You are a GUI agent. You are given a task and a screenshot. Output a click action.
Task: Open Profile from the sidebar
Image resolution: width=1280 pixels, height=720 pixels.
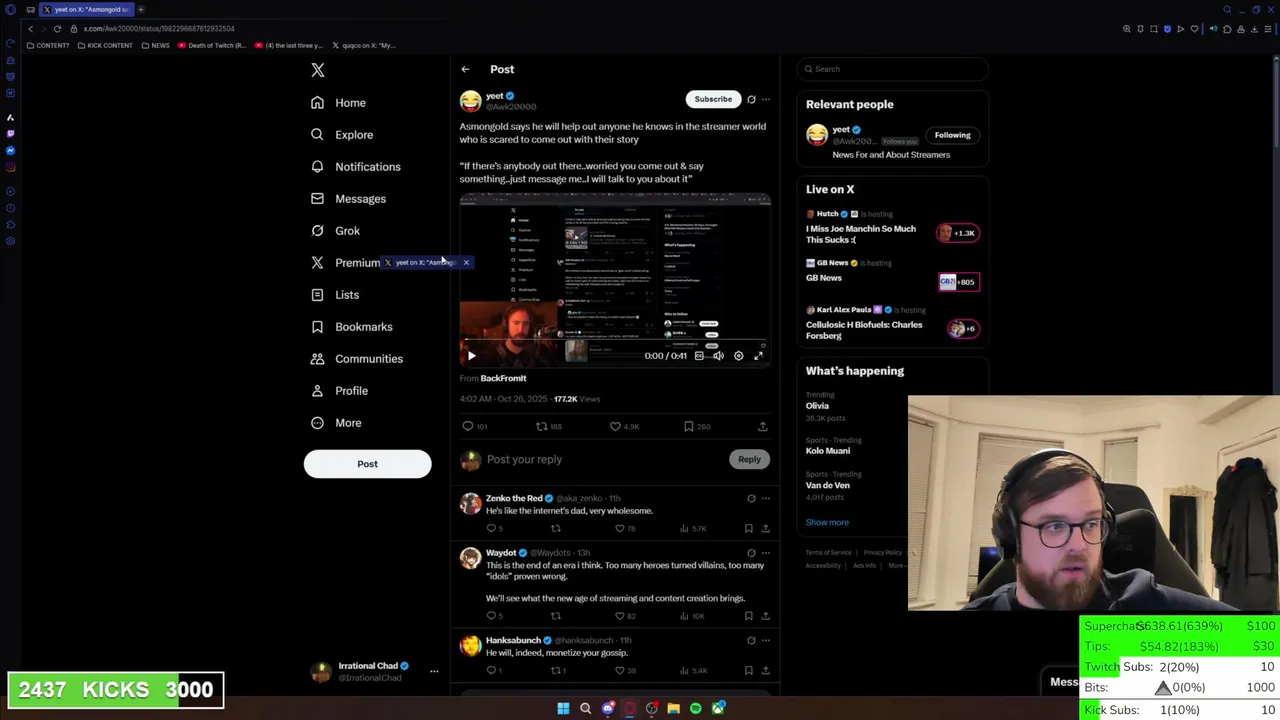[339, 391]
